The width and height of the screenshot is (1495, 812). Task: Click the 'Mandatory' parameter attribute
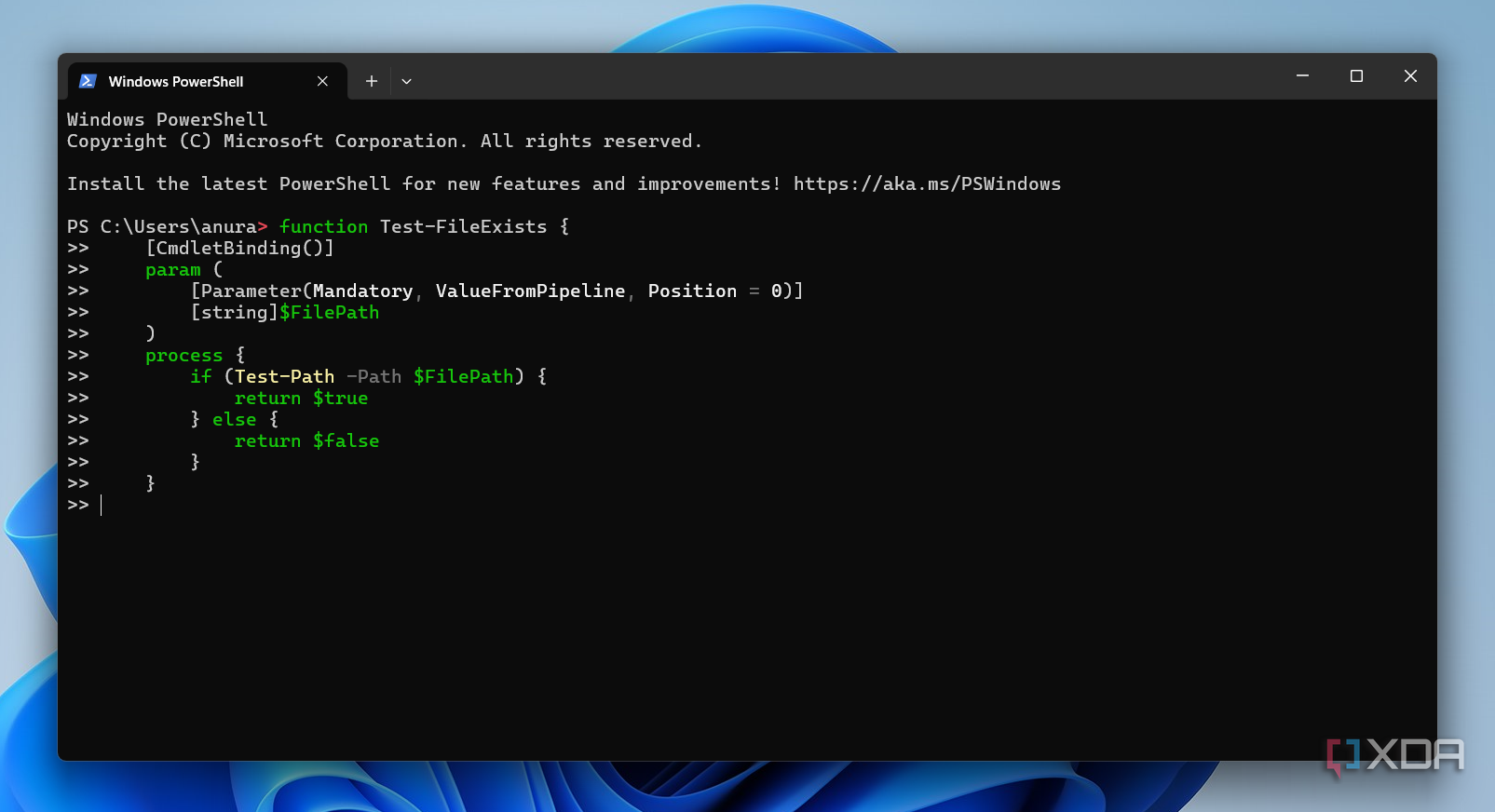362,291
